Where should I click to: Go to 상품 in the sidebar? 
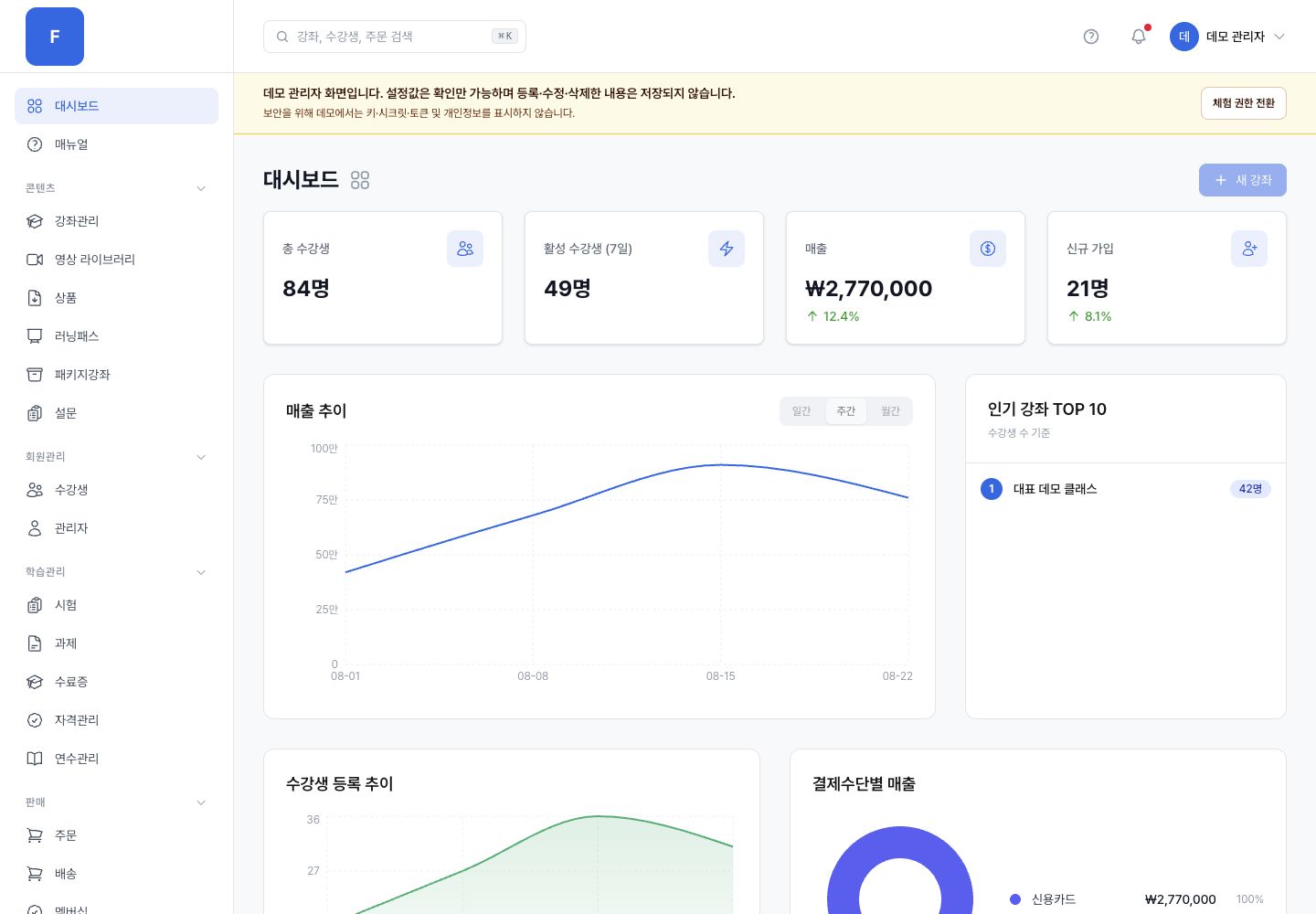coord(116,298)
